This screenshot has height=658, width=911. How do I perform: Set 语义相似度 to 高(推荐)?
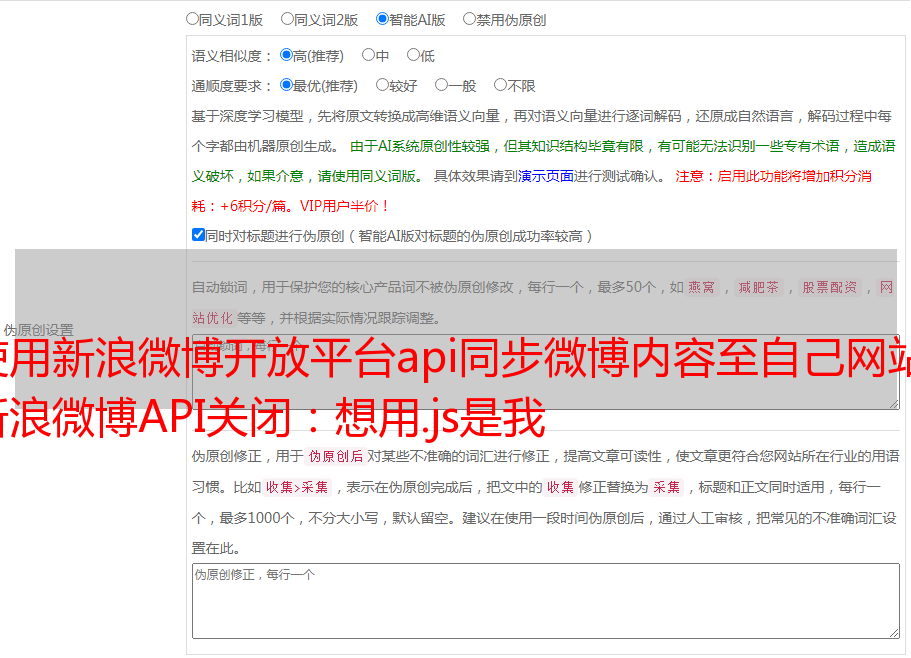click(286, 55)
